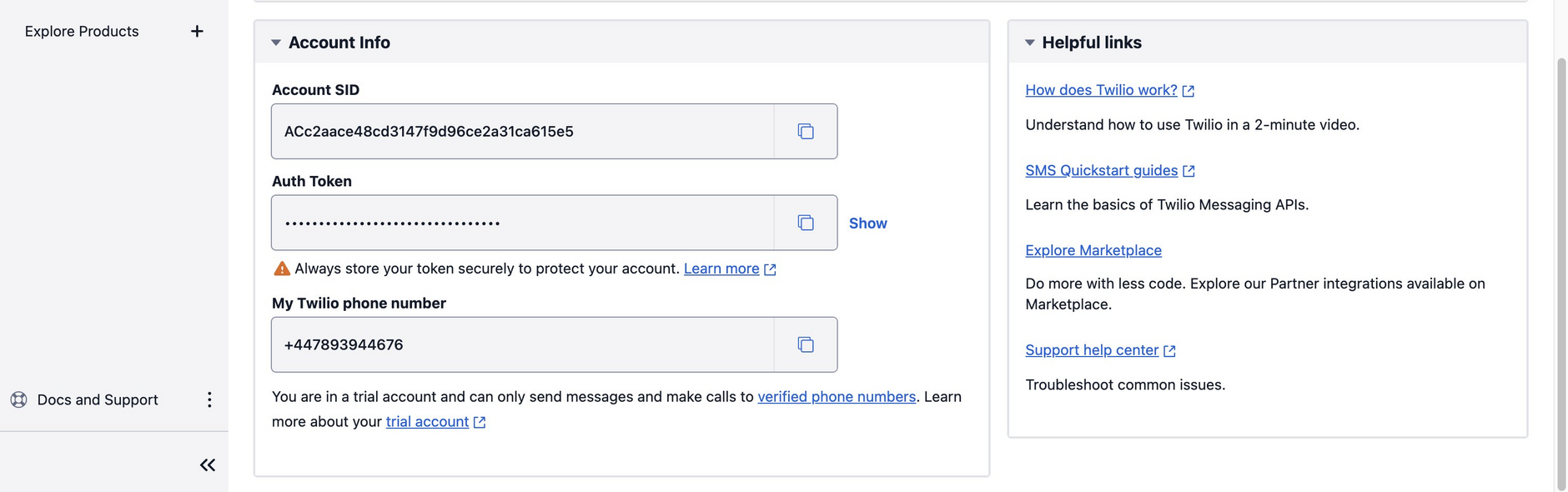Expand Explore Products with plus icon
The width and height of the screenshot is (1568, 492).
pos(197,31)
